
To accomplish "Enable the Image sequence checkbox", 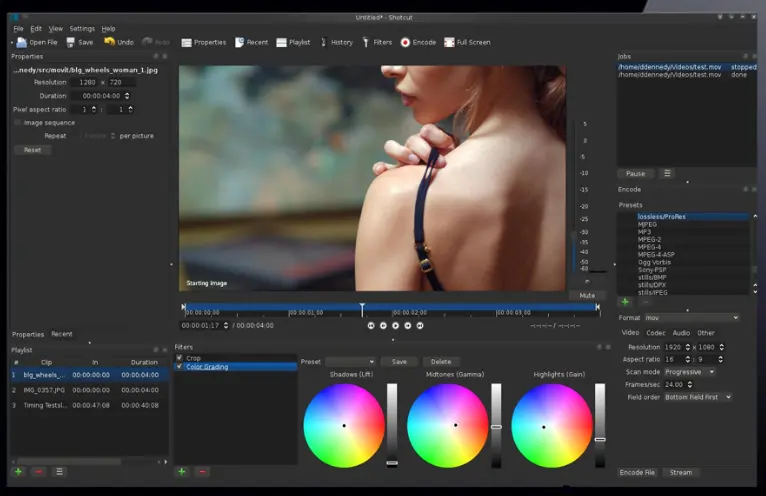I will click(x=17, y=122).
